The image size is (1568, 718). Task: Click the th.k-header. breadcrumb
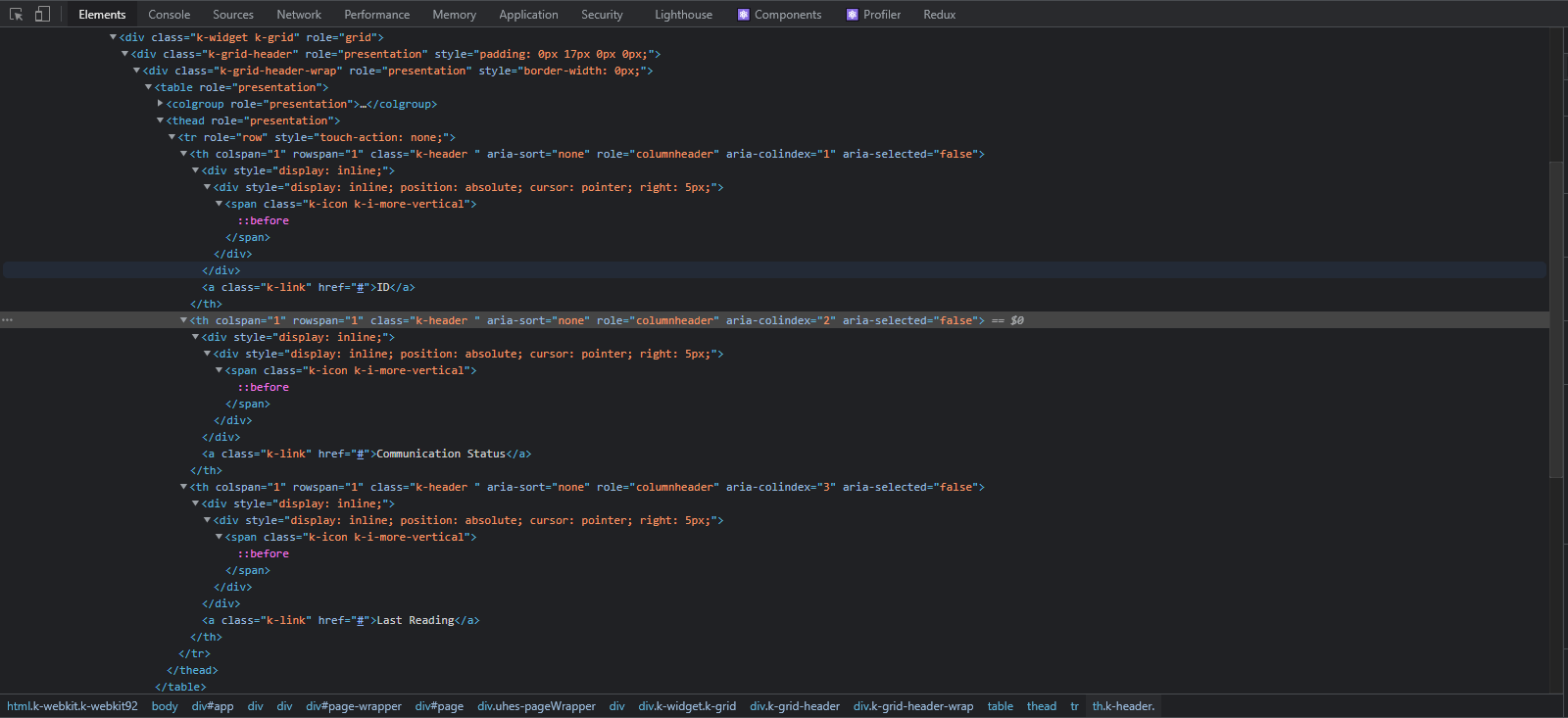tap(1123, 706)
